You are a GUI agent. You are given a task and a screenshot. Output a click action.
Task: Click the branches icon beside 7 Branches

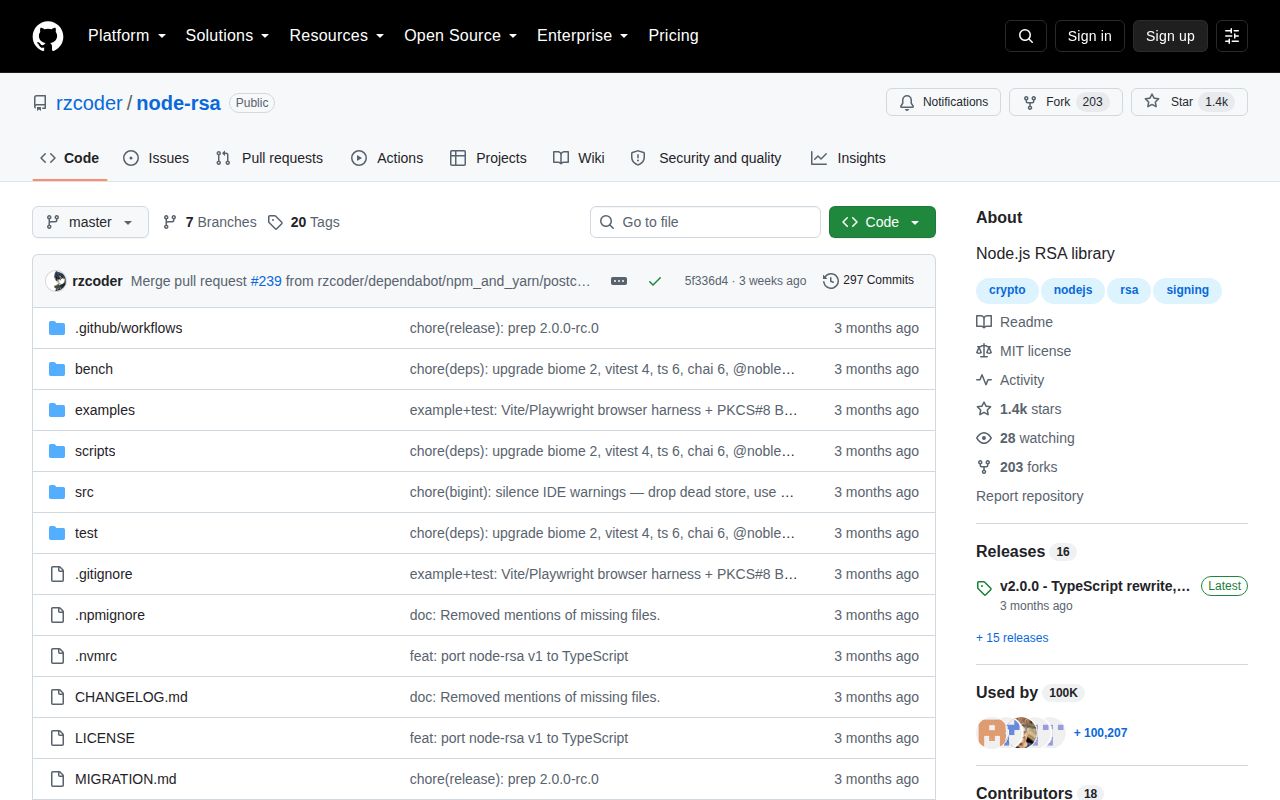pyautogui.click(x=170, y=222)
